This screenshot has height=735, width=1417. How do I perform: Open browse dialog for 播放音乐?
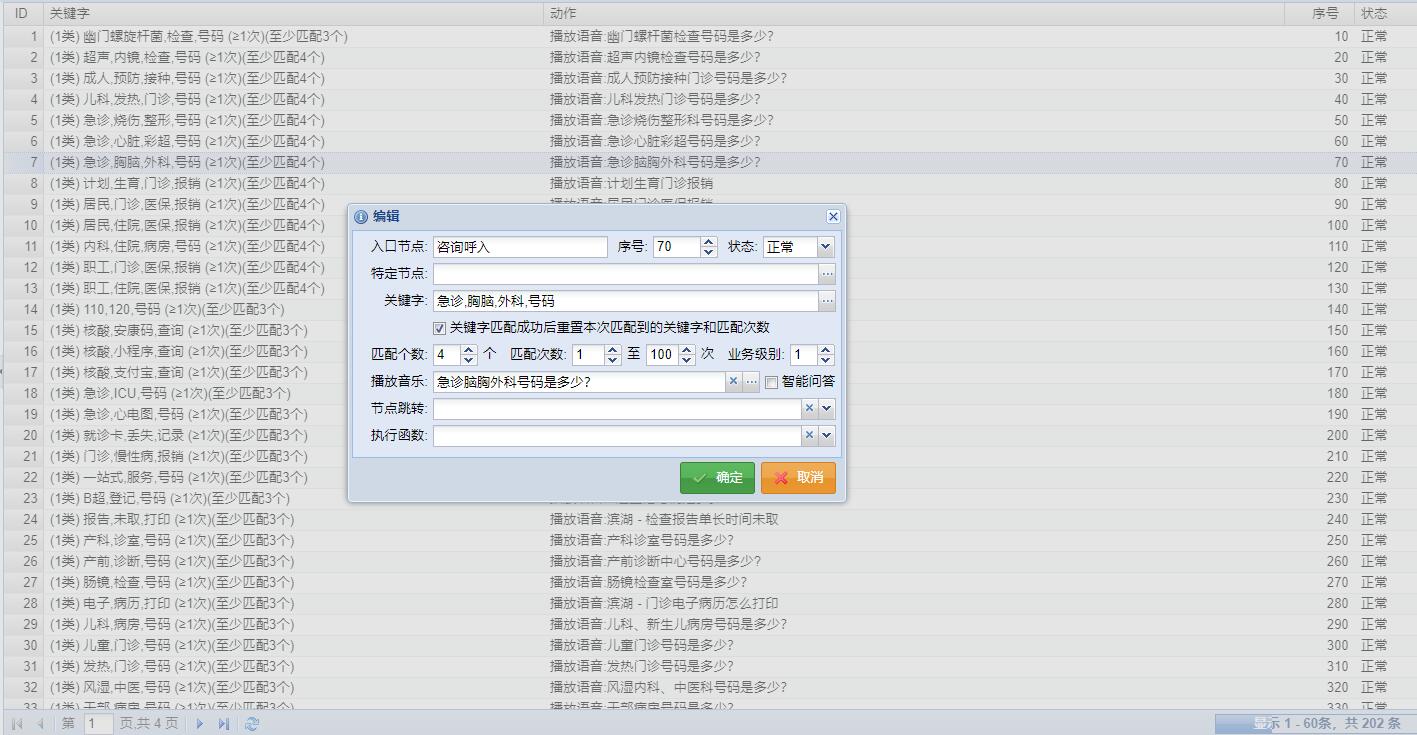tap(751, 382)
